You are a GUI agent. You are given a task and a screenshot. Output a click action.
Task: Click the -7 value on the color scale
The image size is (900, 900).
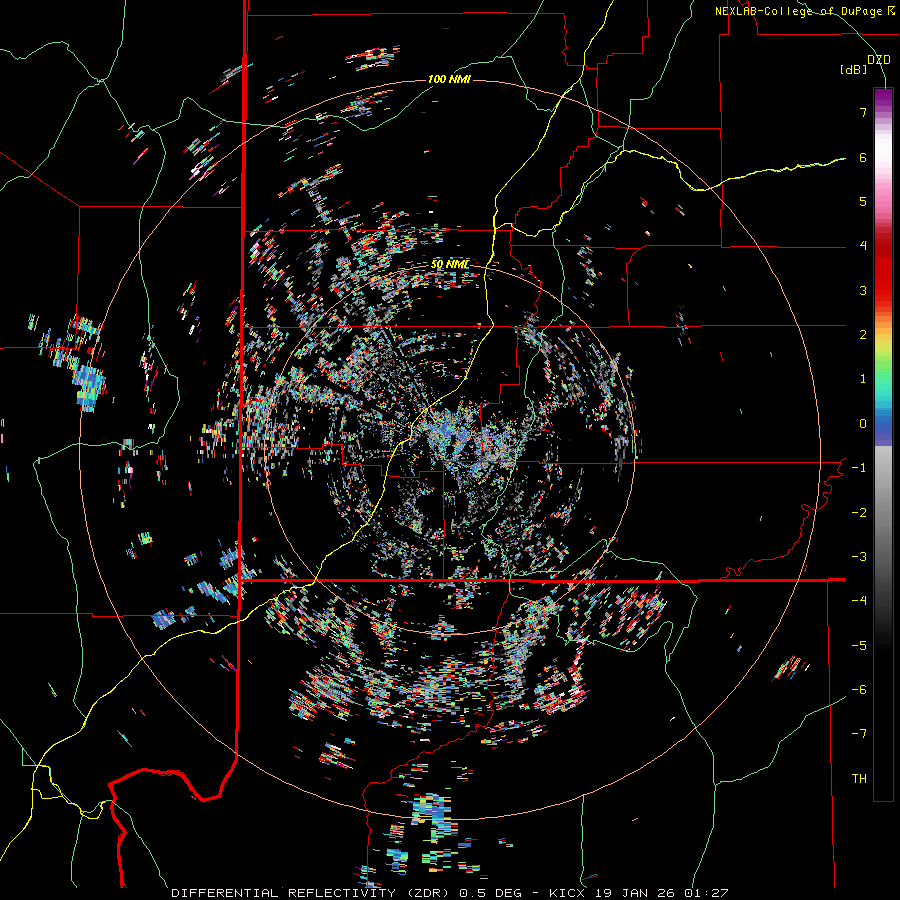(859, 734)
